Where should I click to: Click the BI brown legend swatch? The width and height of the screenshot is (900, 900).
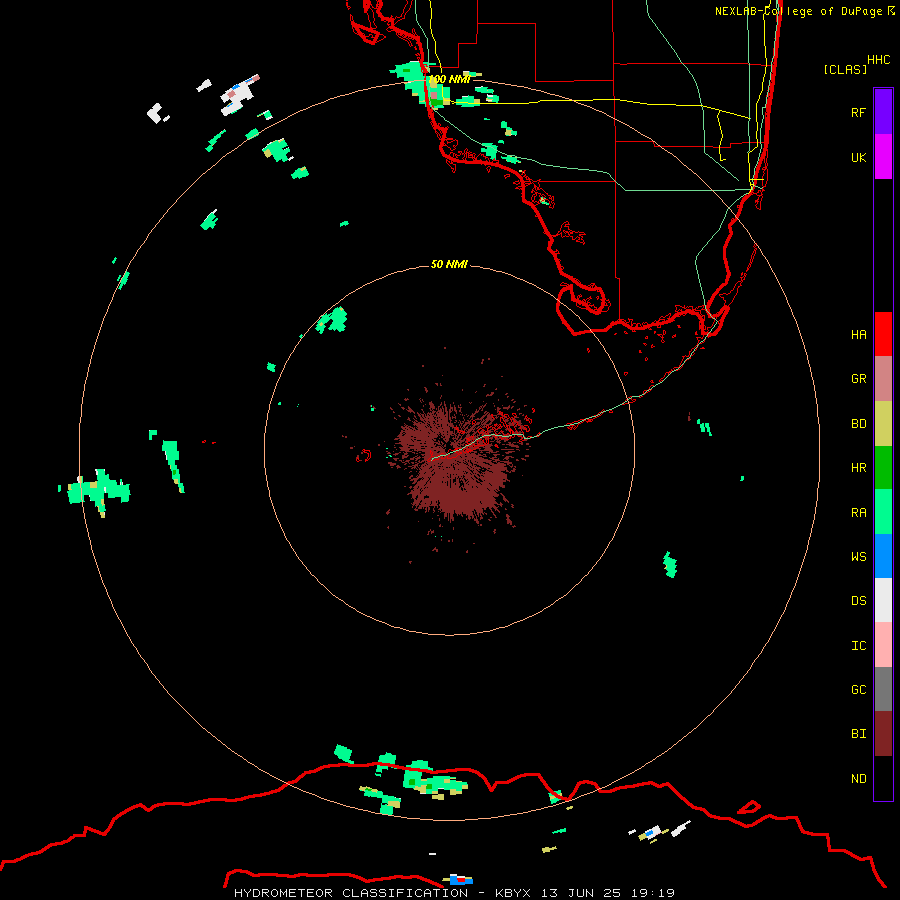883,734
